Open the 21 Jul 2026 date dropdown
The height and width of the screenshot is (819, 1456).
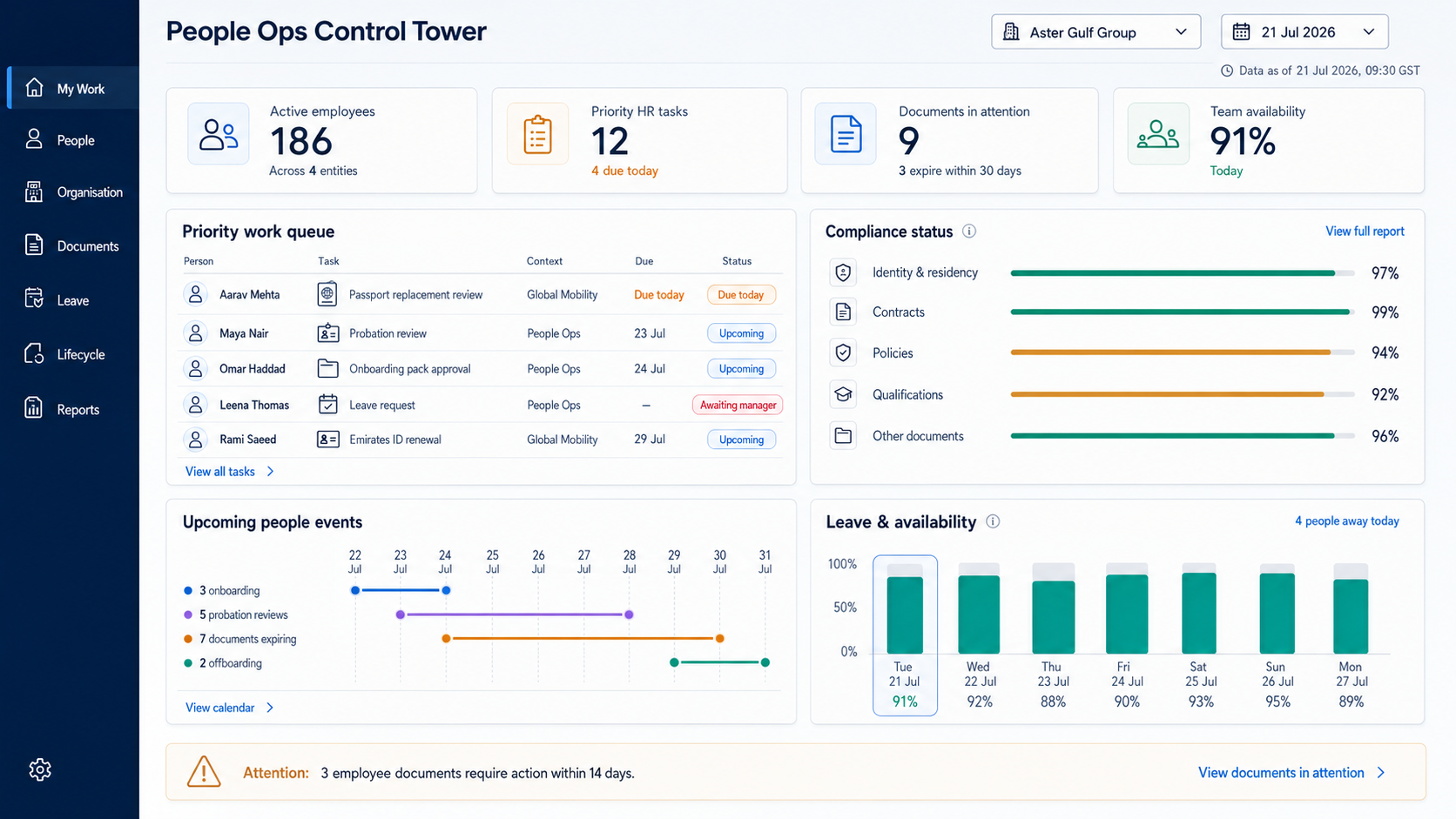click(x=1304, y=32)
